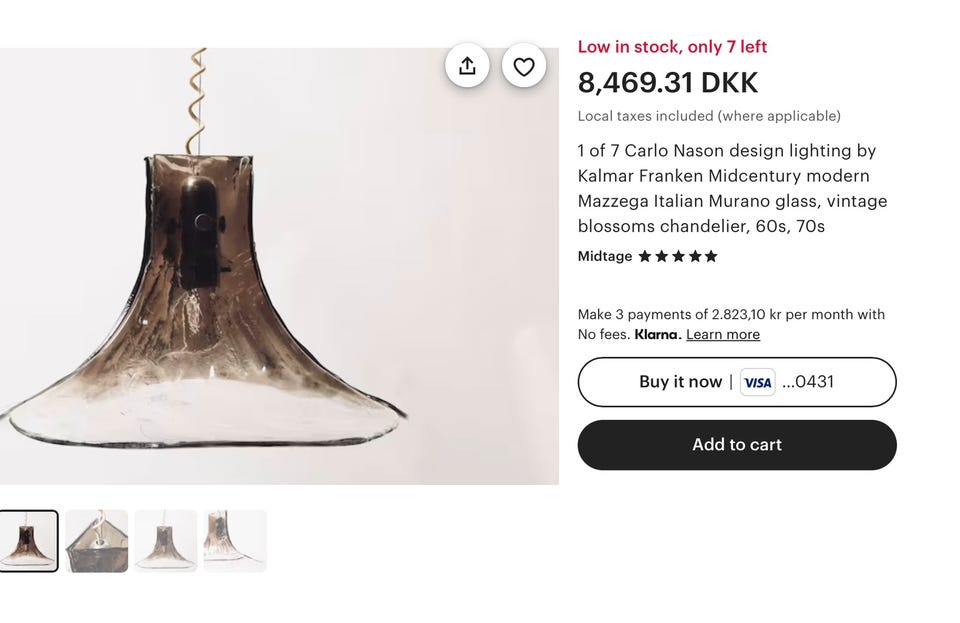Viewport: 960px width, 623px height.
Task: Click the Klarna 3 payments text
Action: (731, 314)
